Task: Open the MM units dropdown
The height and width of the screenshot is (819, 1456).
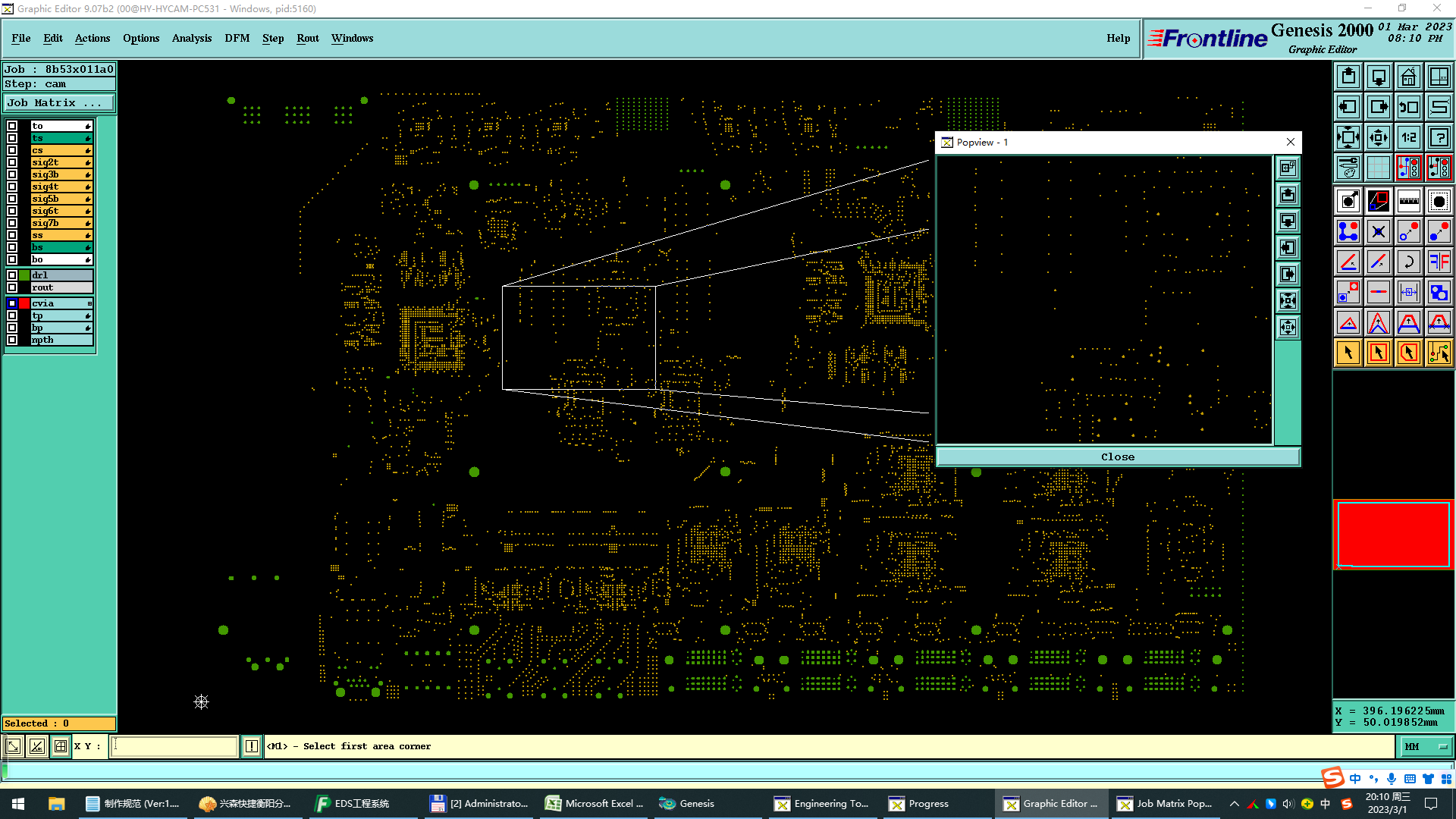Action: [x=1426, y=747]
